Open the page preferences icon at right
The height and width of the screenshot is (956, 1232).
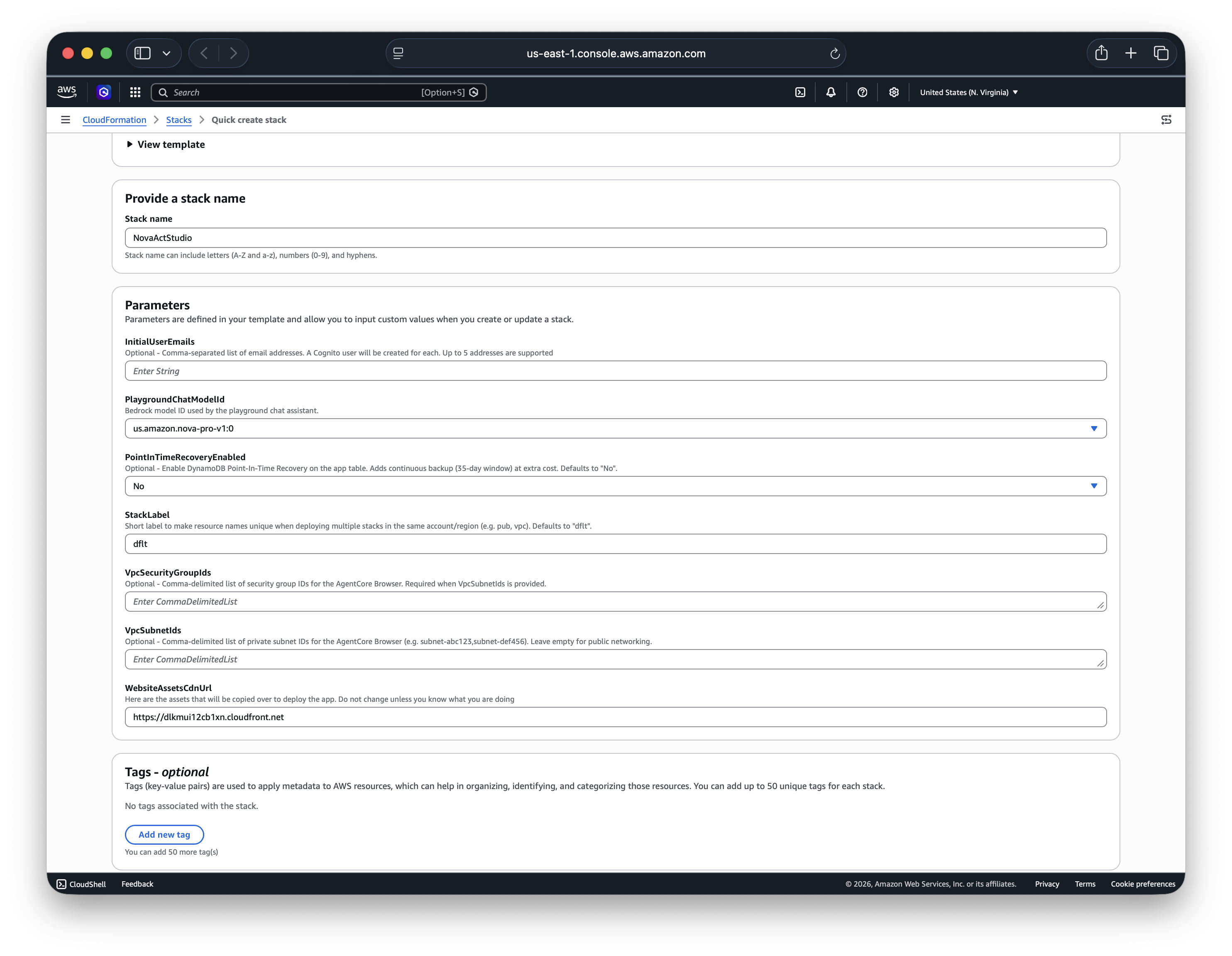coord(1166,120)
